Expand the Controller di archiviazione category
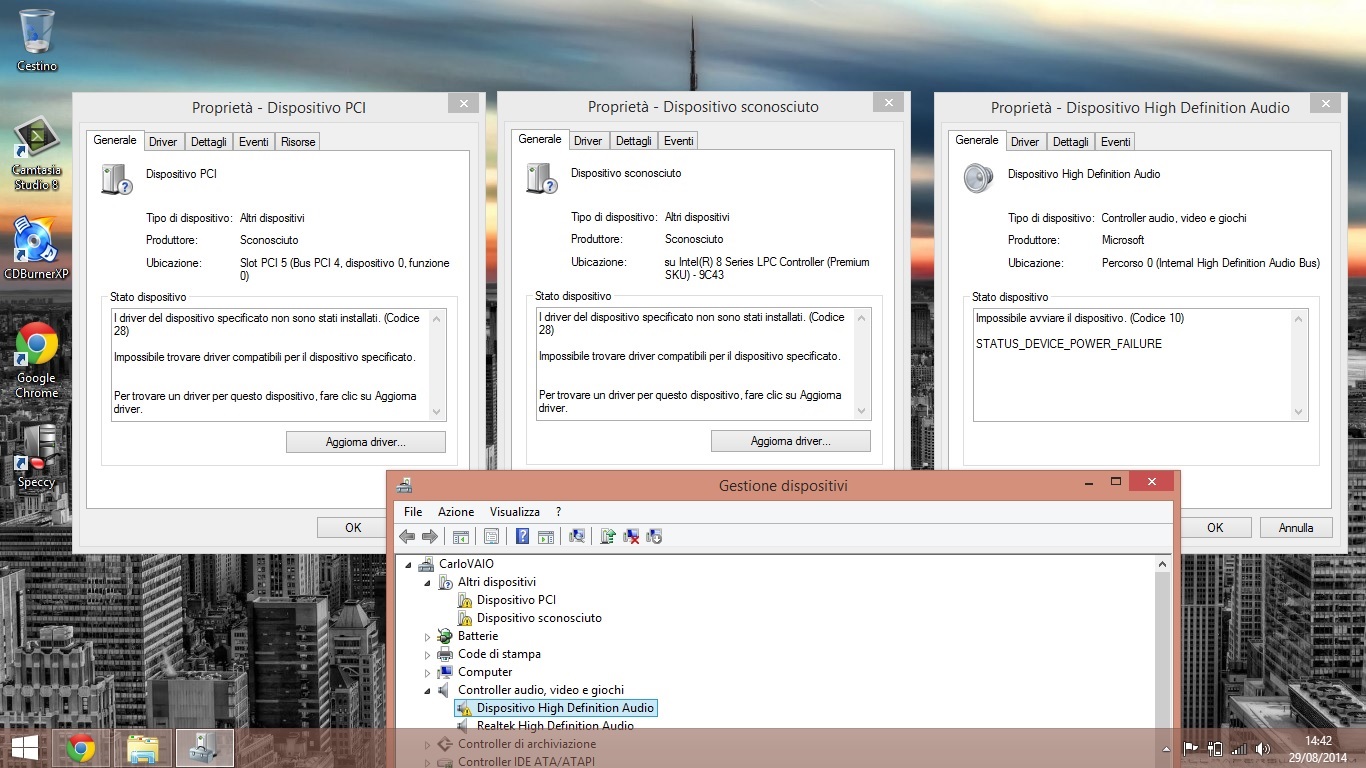 click(x=427, y=744)
